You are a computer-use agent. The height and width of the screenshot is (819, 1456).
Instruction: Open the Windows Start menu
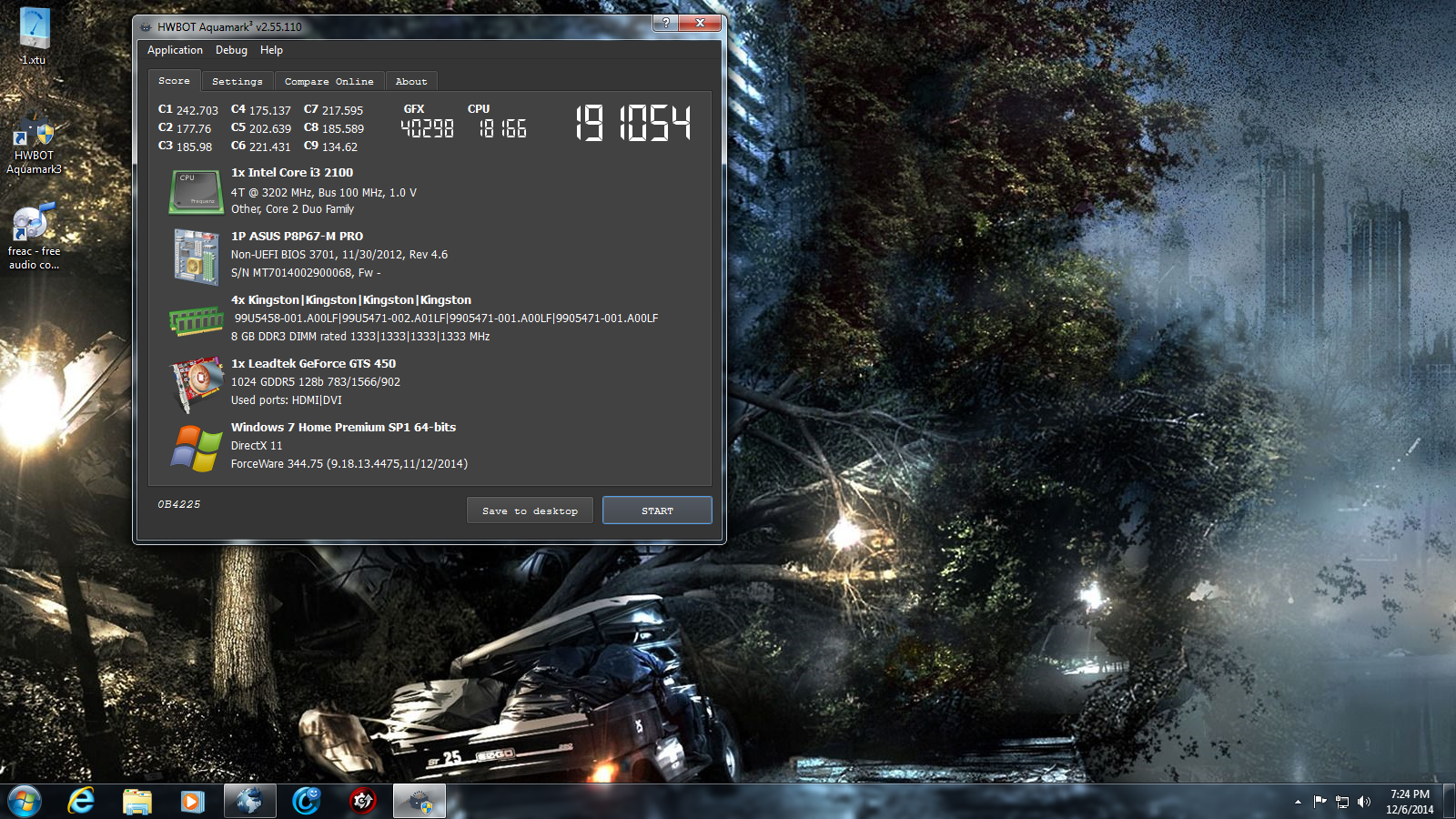tap(25, 801)
